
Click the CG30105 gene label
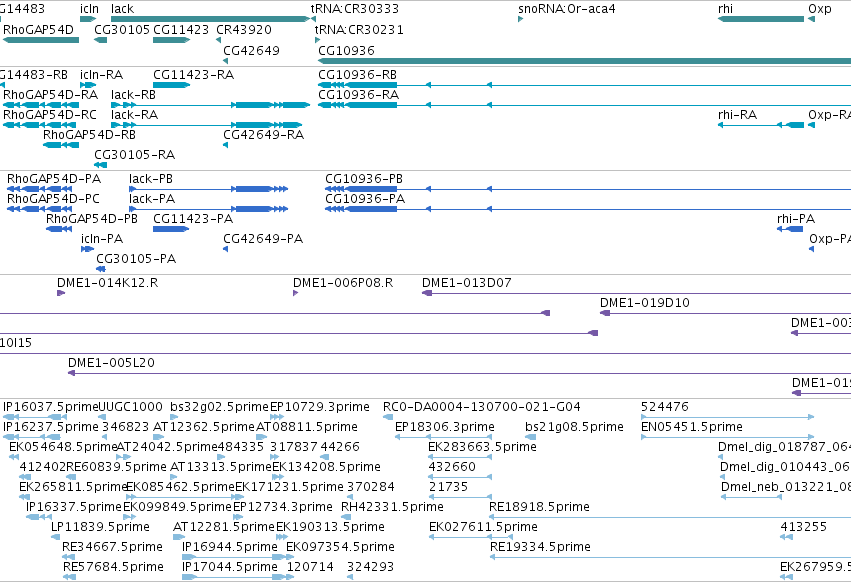click(122, 29)
